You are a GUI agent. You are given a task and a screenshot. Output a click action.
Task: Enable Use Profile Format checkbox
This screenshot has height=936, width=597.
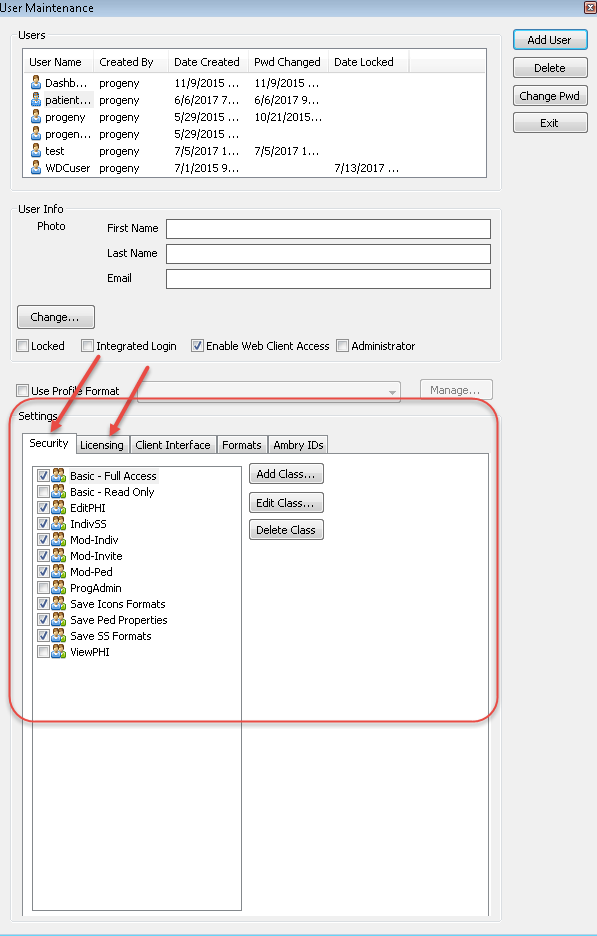[23, 390]
